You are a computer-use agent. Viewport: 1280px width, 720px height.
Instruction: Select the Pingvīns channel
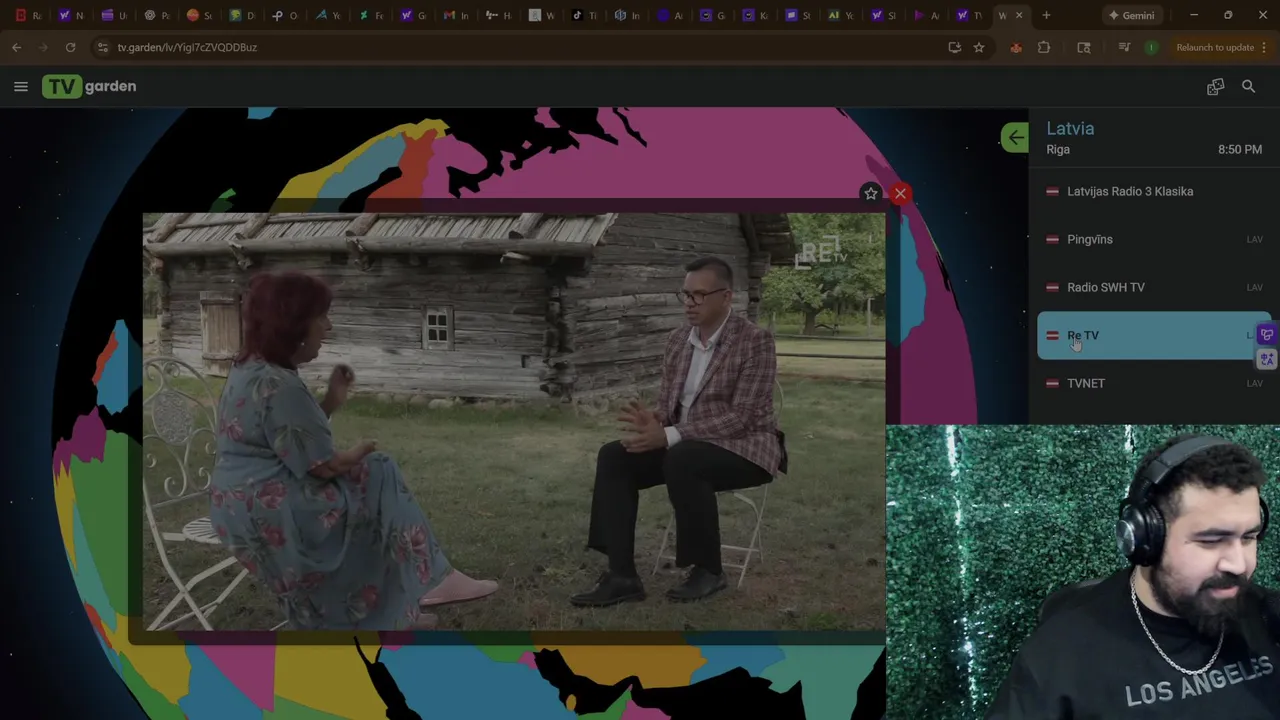point(1154,239)
